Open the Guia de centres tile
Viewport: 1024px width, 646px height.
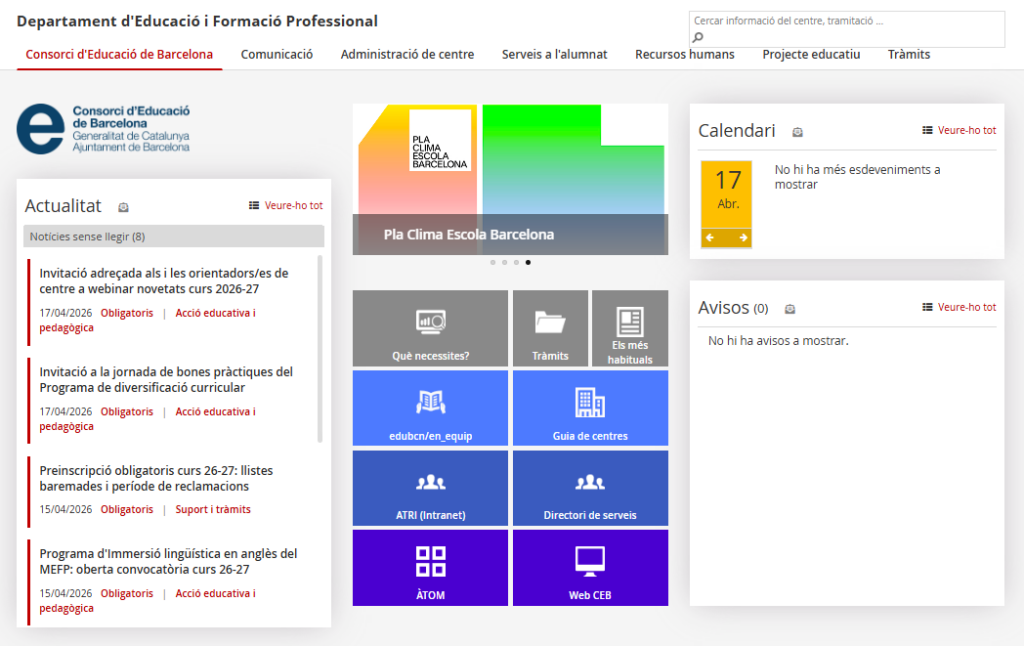[590, 408]
